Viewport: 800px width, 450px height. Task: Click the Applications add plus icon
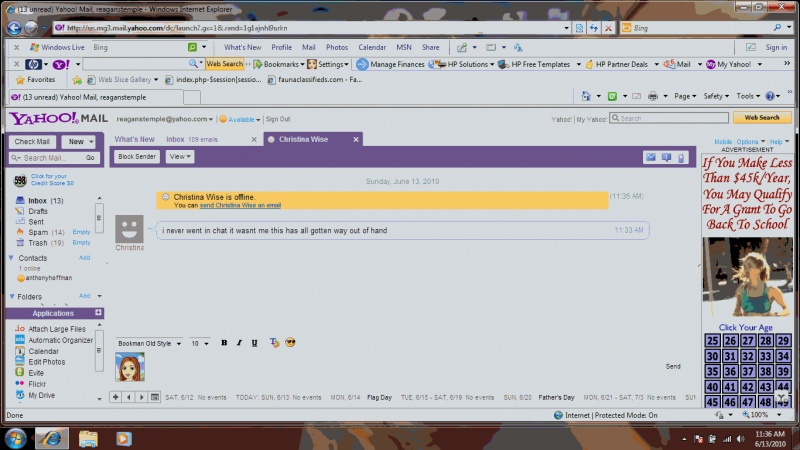[98, 313]
